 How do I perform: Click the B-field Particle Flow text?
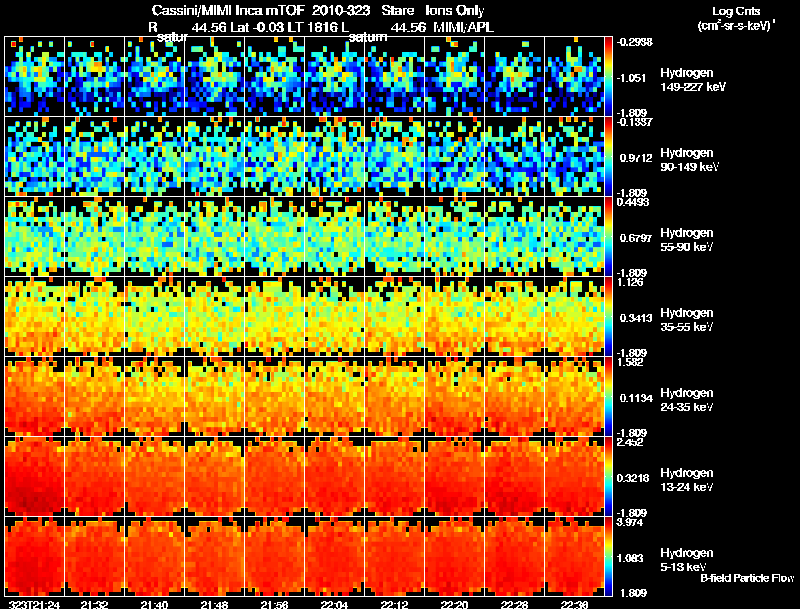[747, 578]
